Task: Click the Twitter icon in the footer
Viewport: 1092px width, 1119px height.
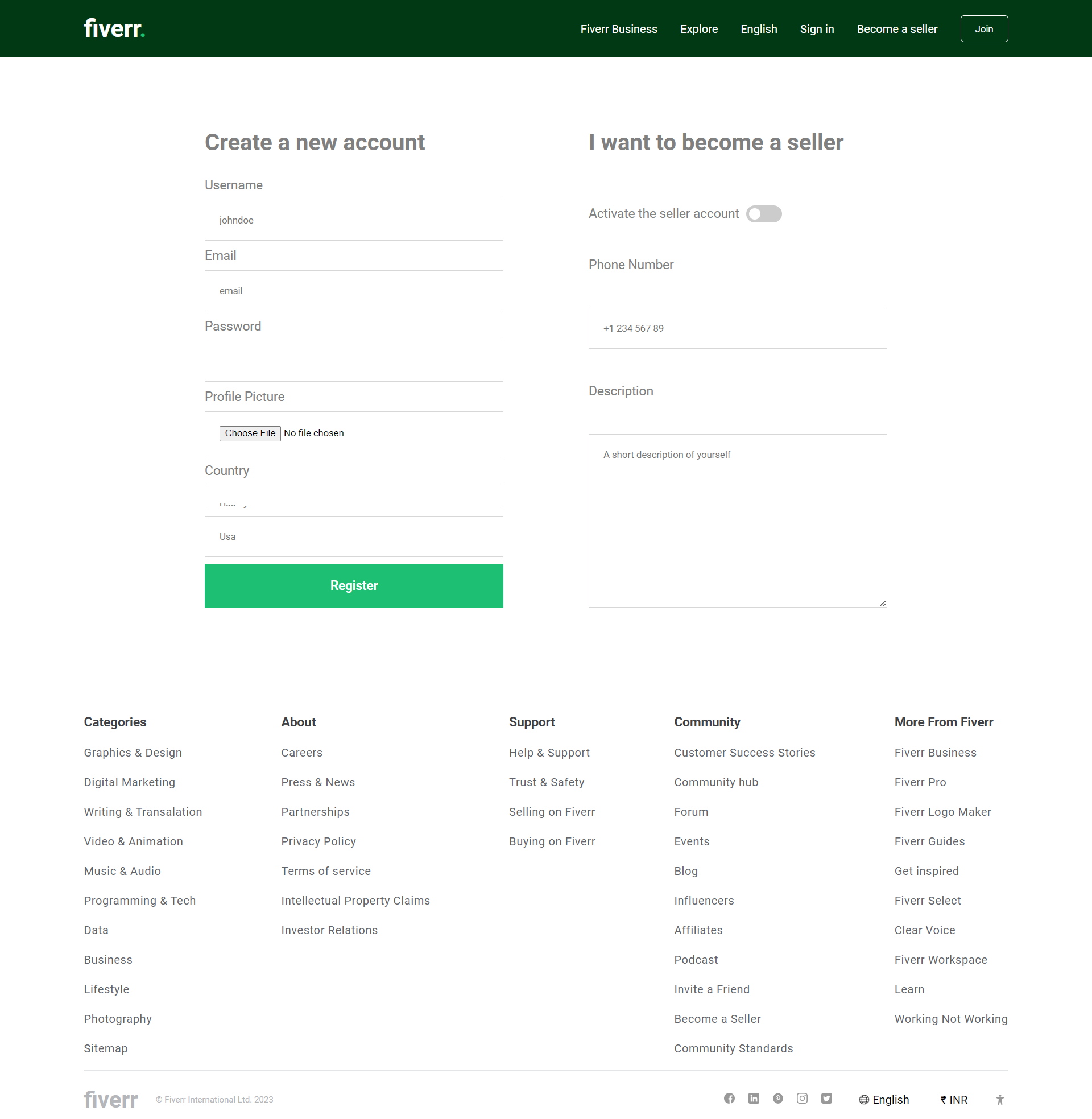Action: [826, 1099]
